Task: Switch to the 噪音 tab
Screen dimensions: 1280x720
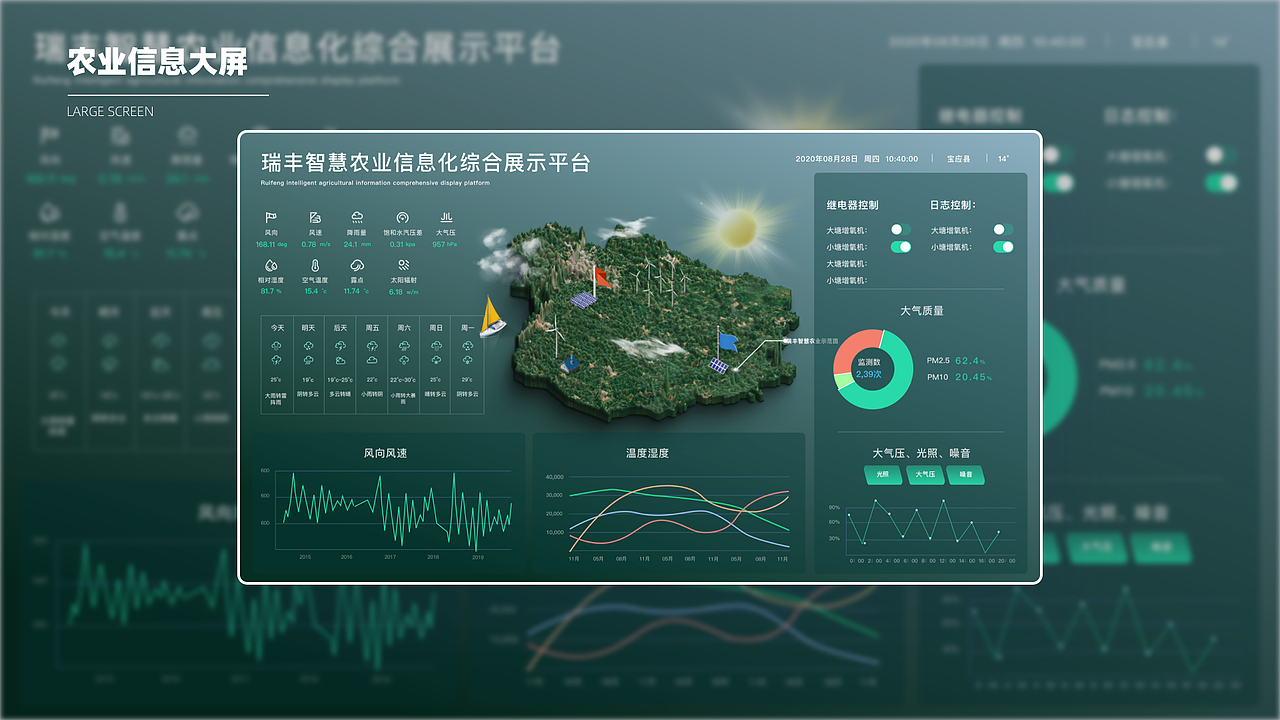Action: click(966, 475)
